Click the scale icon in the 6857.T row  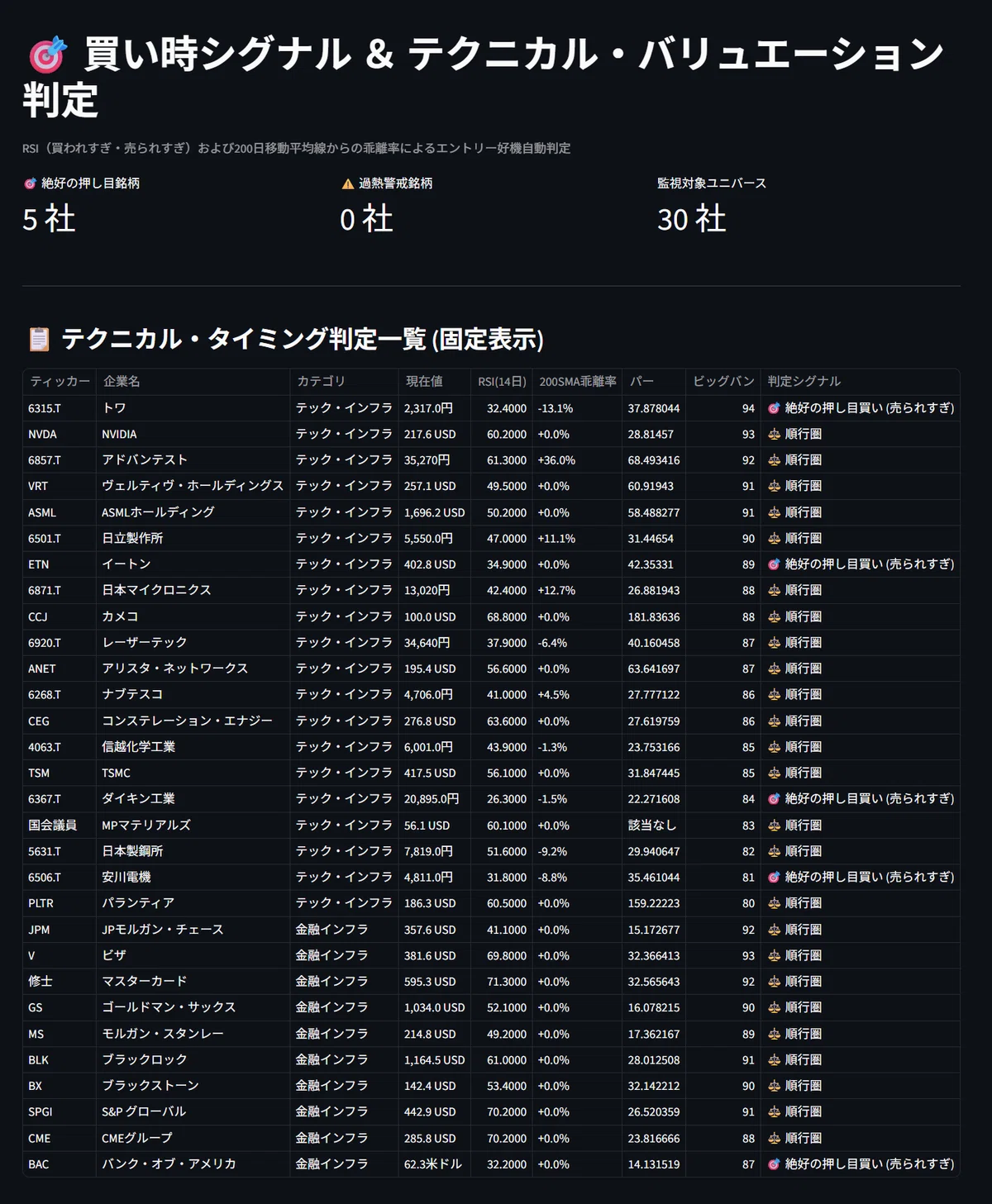774,460
